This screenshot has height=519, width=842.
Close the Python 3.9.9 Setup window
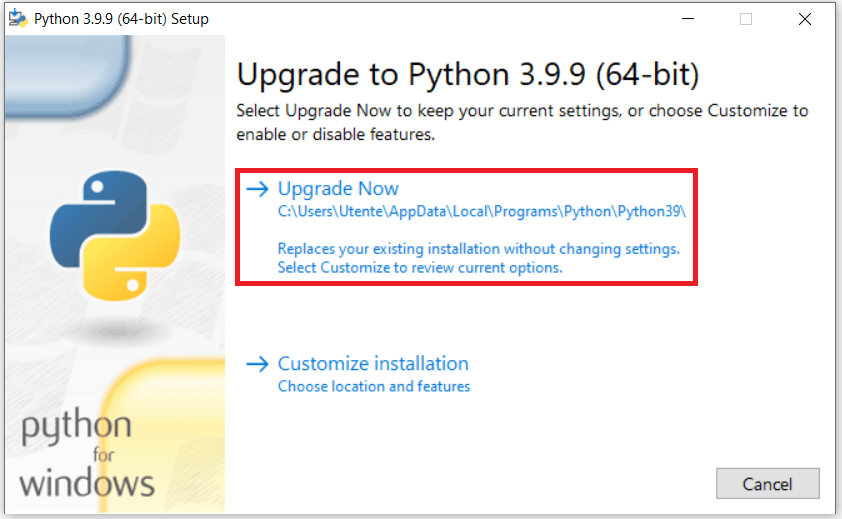point(805,19)
